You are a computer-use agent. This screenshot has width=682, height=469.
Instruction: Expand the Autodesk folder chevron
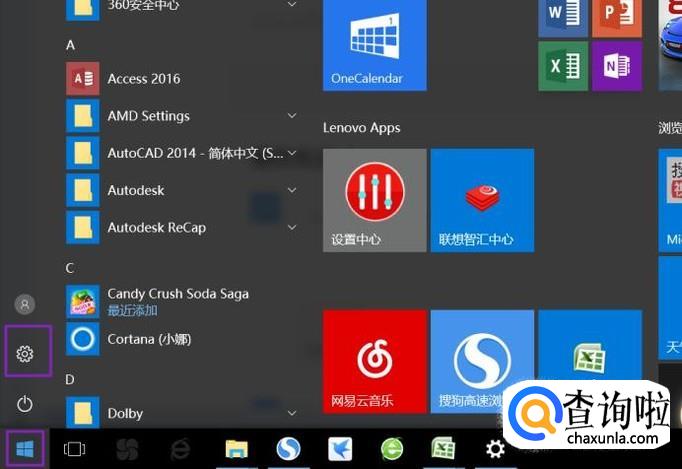(x=292, y=190)
